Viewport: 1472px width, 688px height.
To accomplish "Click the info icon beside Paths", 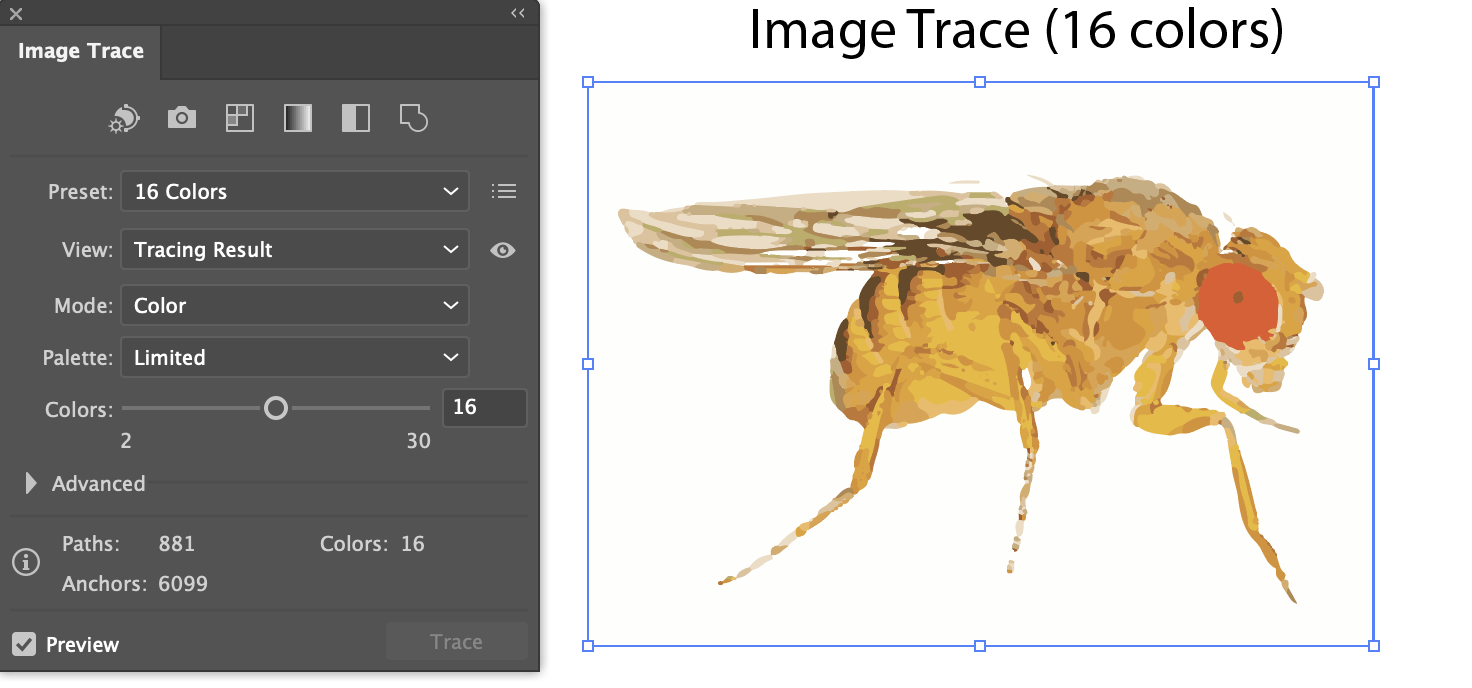I will (25, 563).
